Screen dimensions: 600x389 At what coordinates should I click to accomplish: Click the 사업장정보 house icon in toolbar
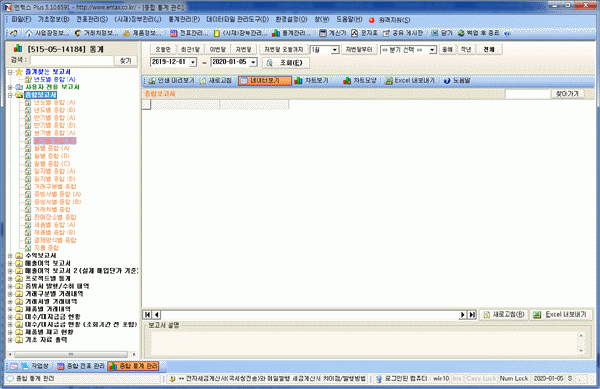29,33
